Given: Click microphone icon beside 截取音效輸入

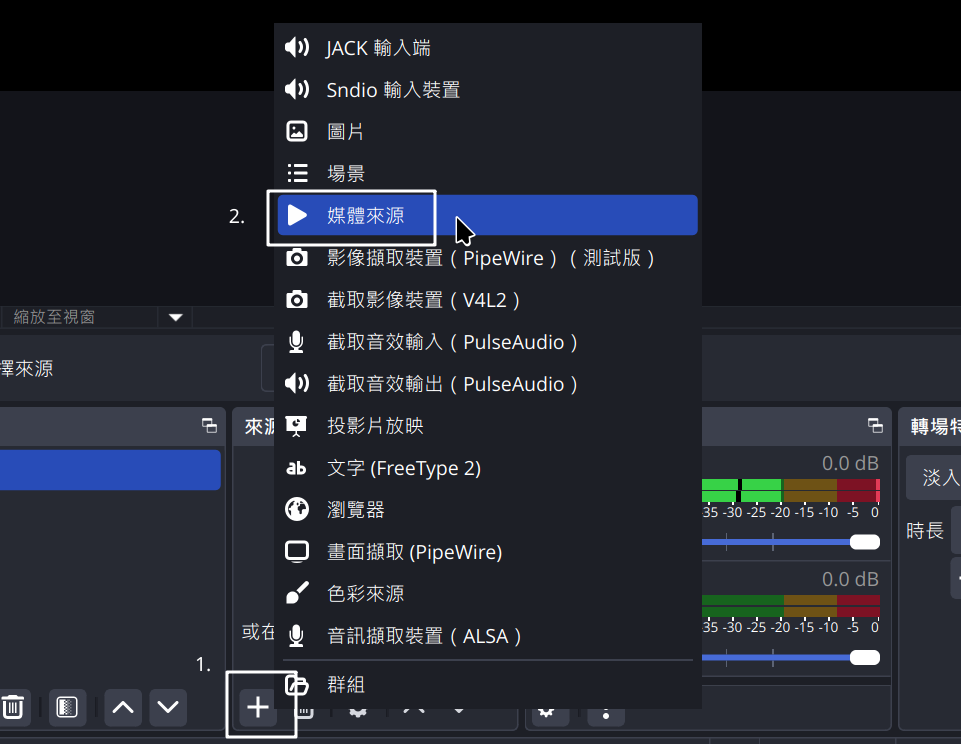Looking at the screenshot, I should point(297,342).
